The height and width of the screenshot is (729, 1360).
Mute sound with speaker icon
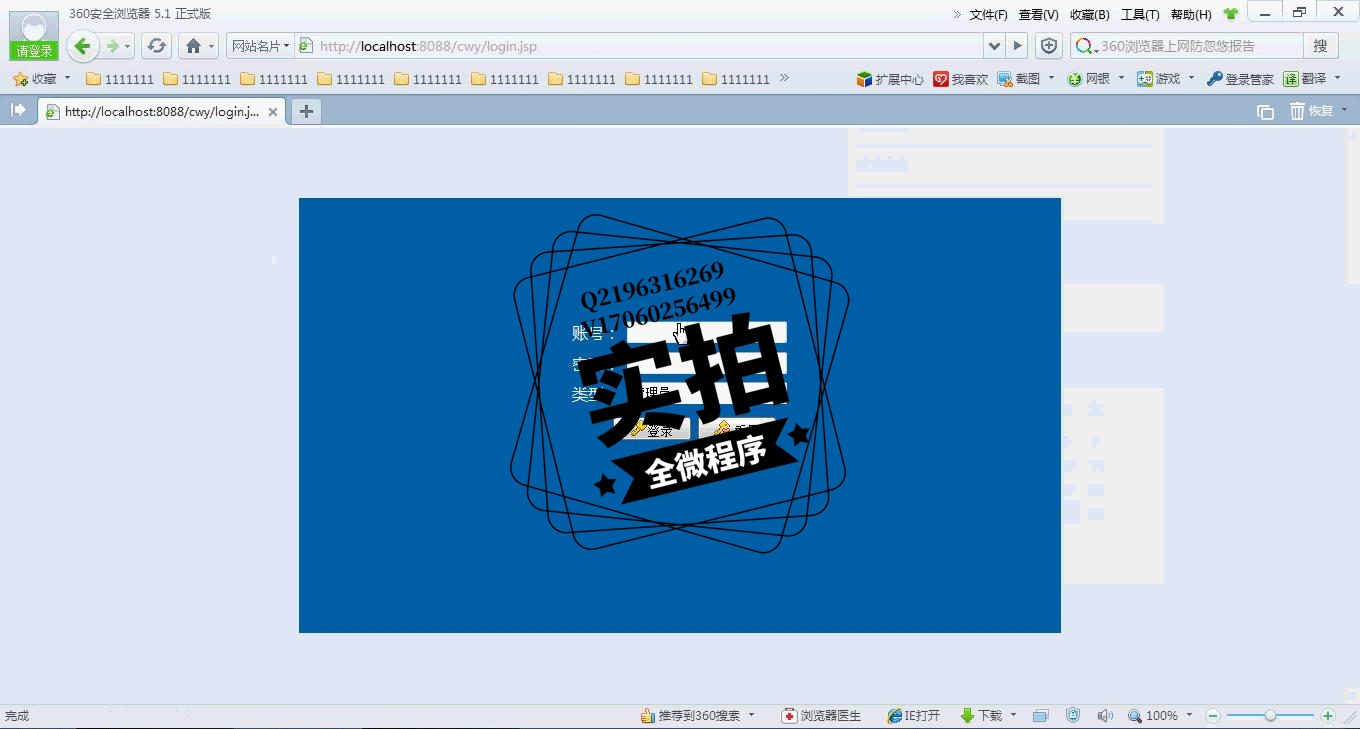[1105, 716]
